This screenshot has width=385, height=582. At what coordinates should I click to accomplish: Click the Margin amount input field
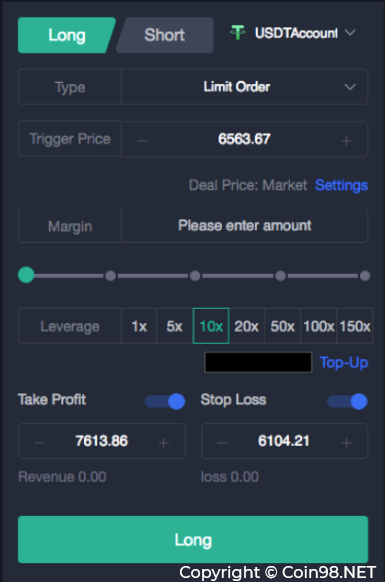[244, 226]
